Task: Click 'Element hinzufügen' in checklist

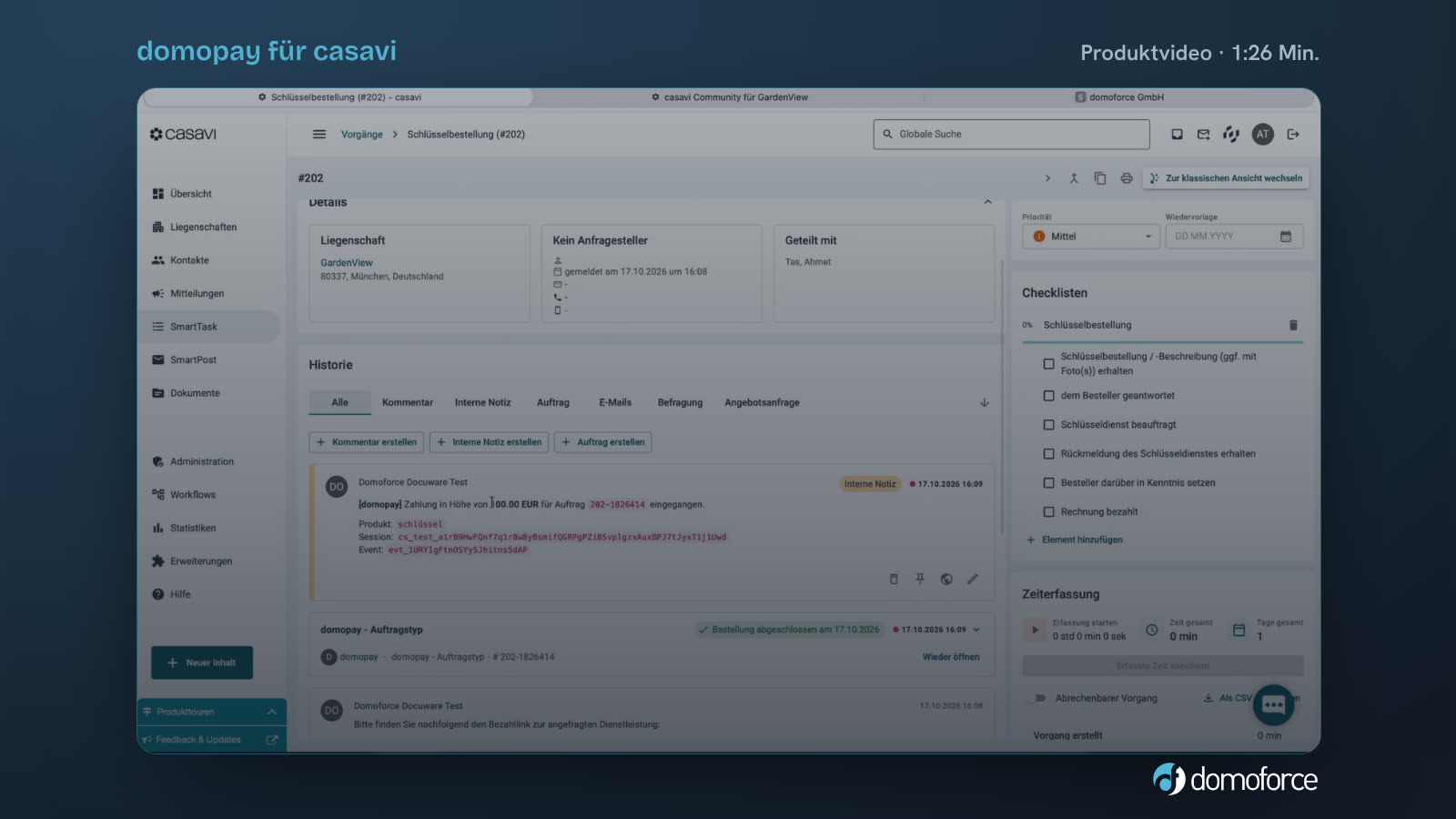Action: pos(1075,540)
